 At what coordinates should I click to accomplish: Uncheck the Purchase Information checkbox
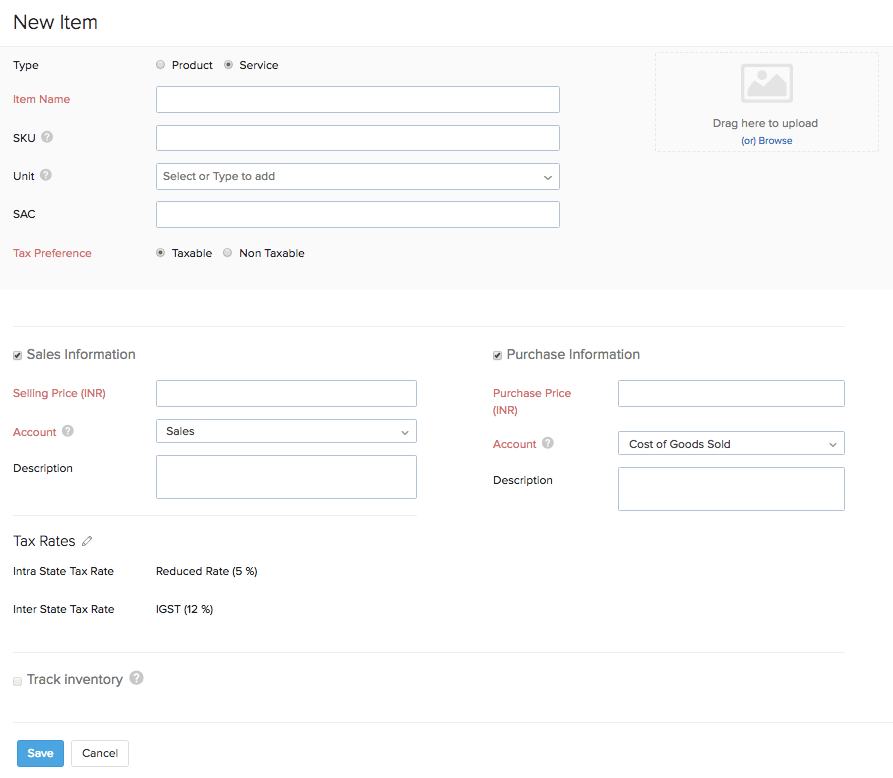pyautogui.click(x=498, y=355)
